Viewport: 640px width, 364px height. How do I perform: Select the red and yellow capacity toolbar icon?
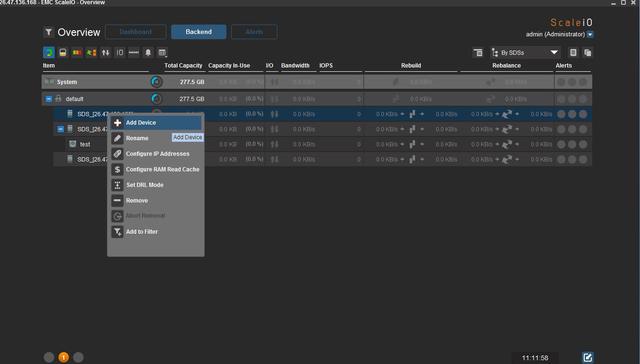77,53
